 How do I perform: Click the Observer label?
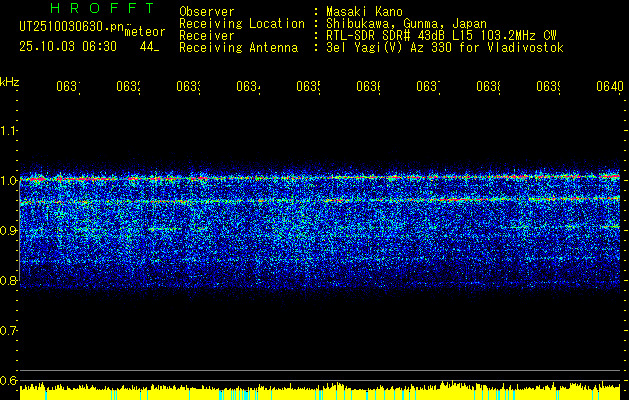[x=207, y=11]
